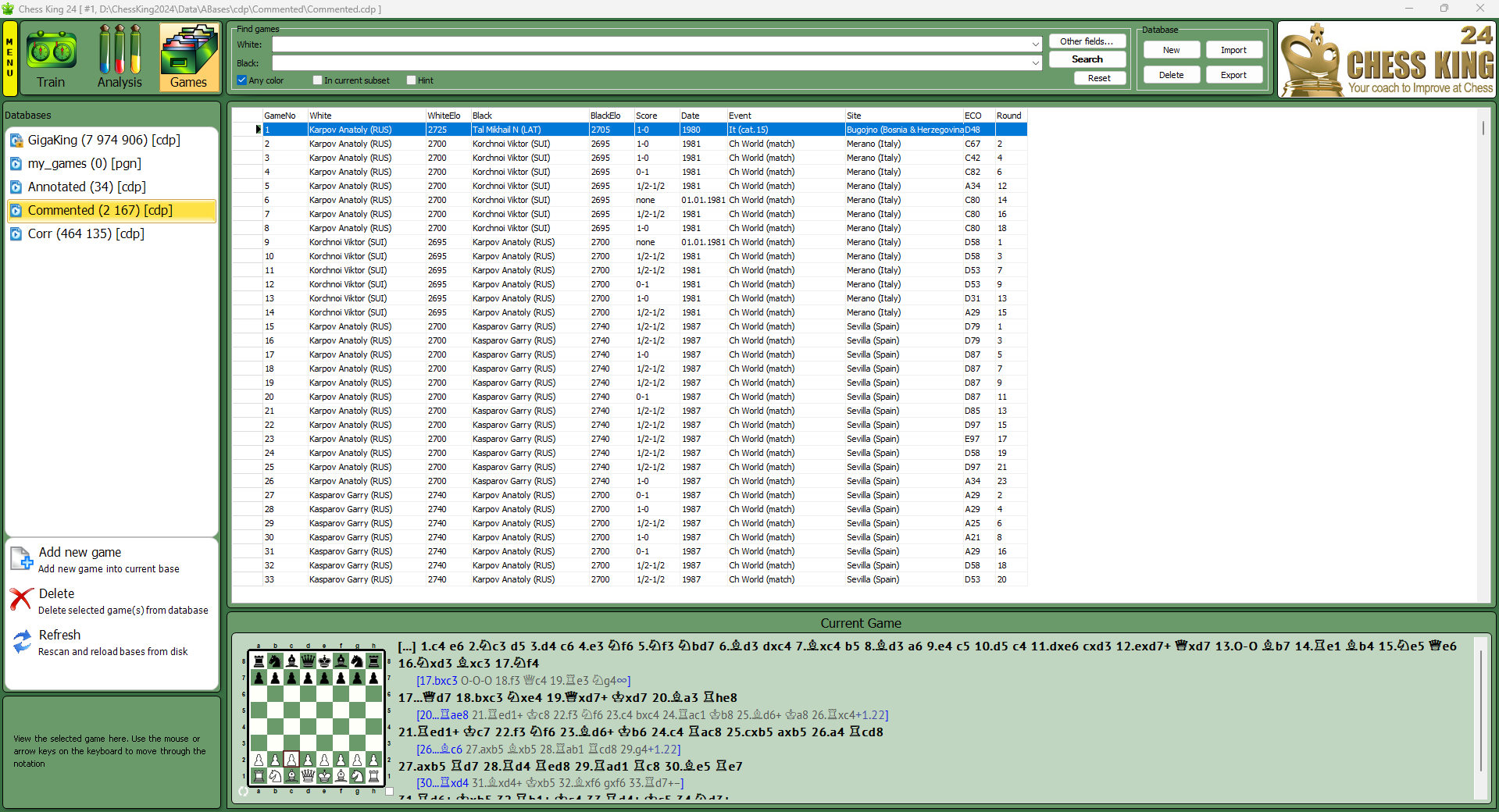This screenshot has height=812, width=1499.
Task: Click the Corr database icon
Action: click(16, 234)
